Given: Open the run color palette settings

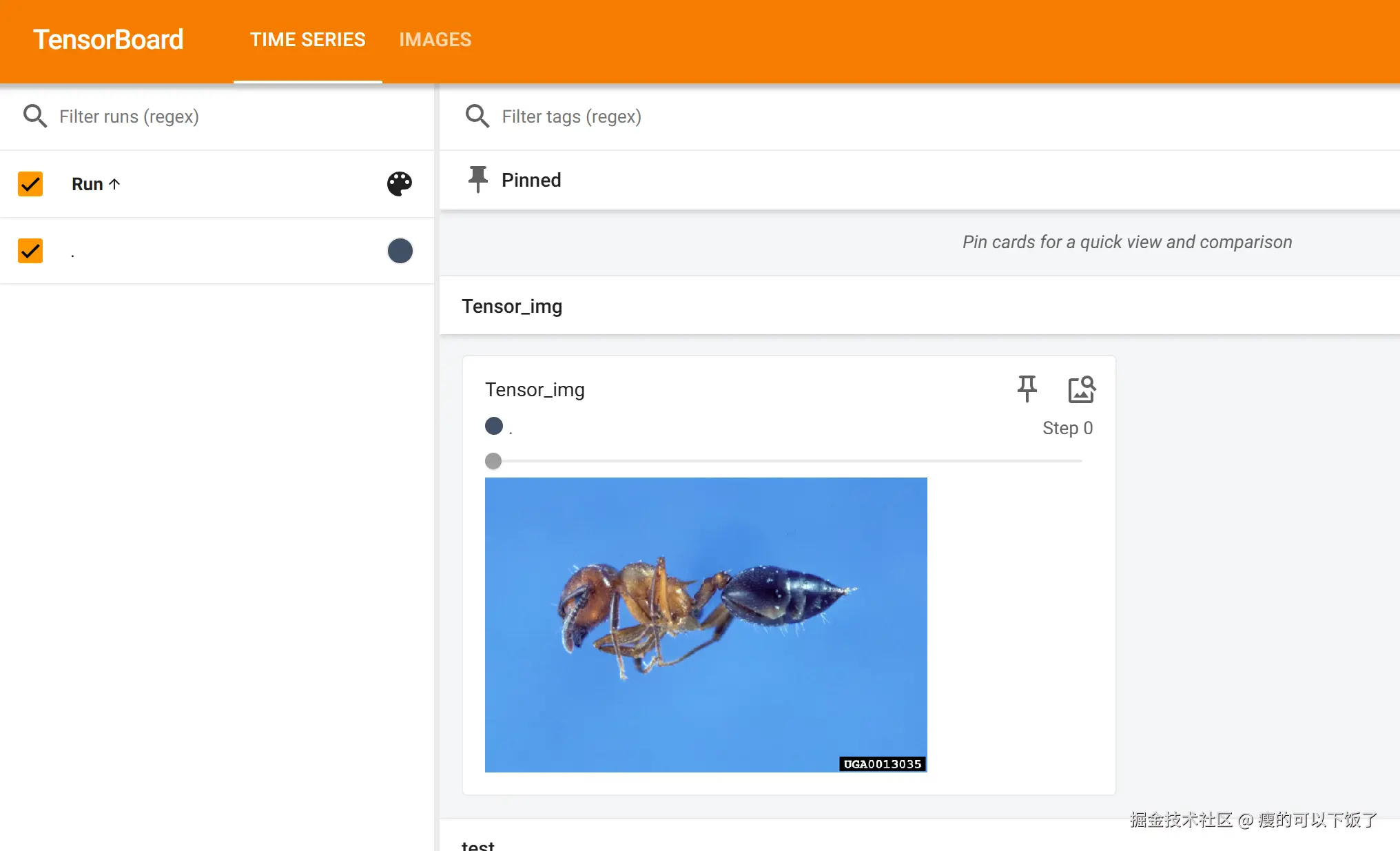Looking at the screenshot, I should click(399, 183).
